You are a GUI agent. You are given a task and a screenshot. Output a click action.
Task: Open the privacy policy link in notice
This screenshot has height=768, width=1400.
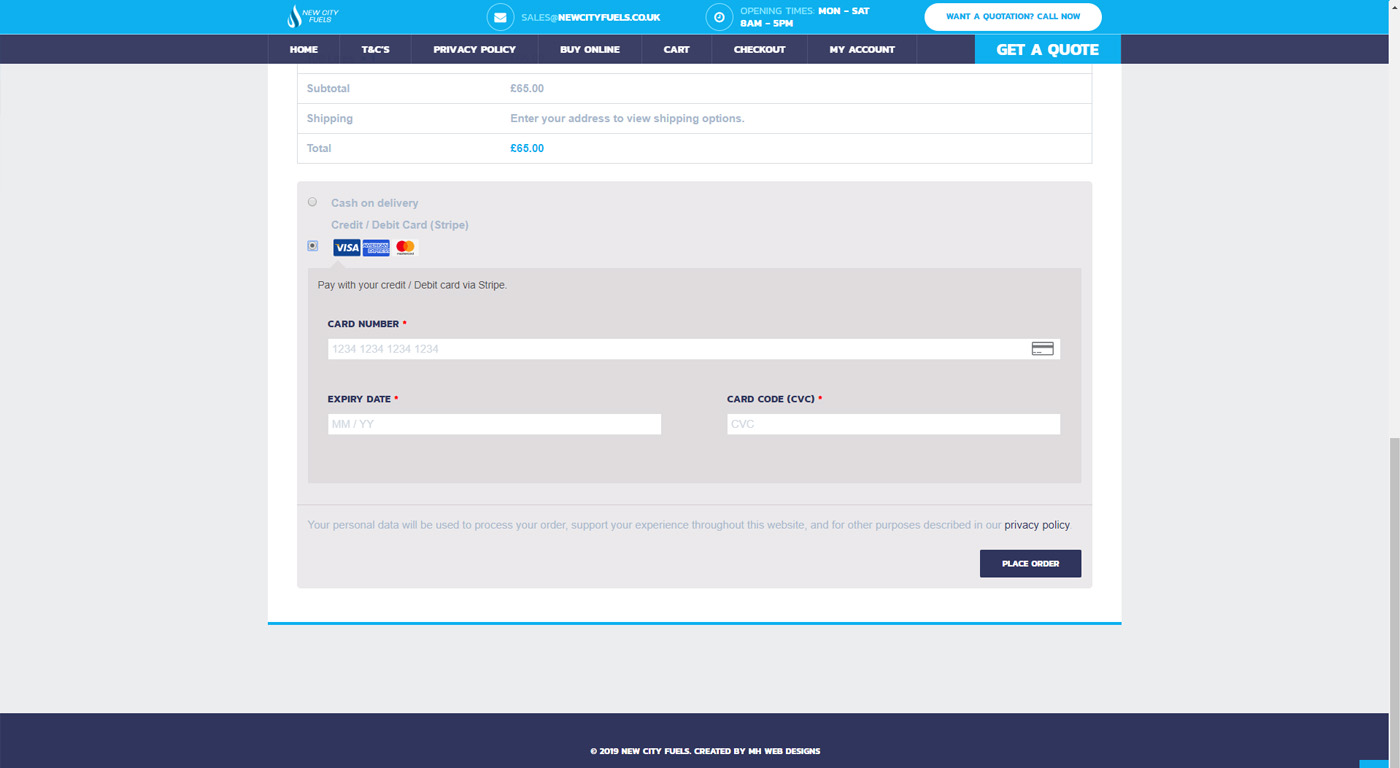pos(1036,525)
